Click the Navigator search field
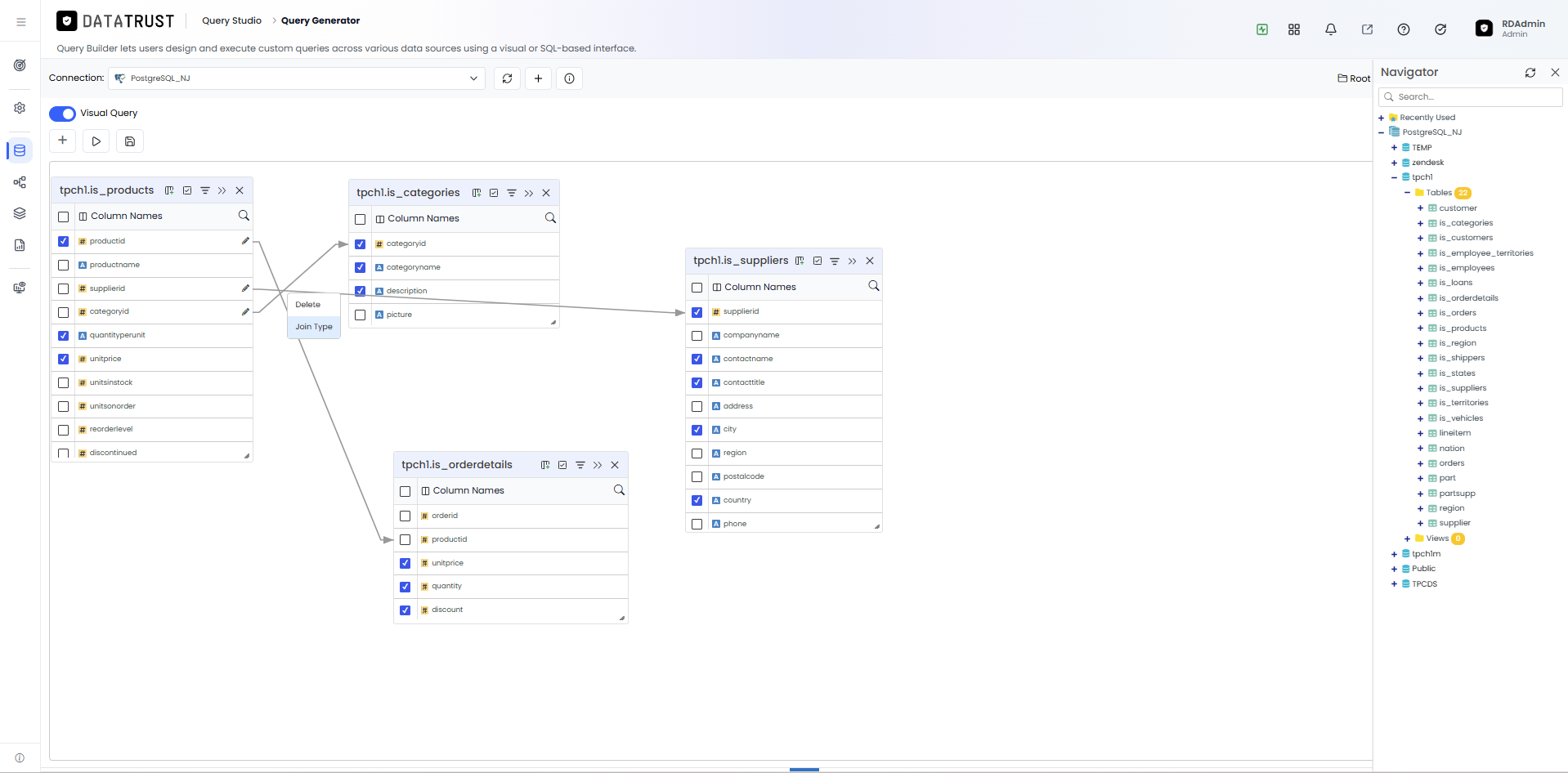Image resolution: width=1568 pixels, height=773 pixels. point(1471,96)
